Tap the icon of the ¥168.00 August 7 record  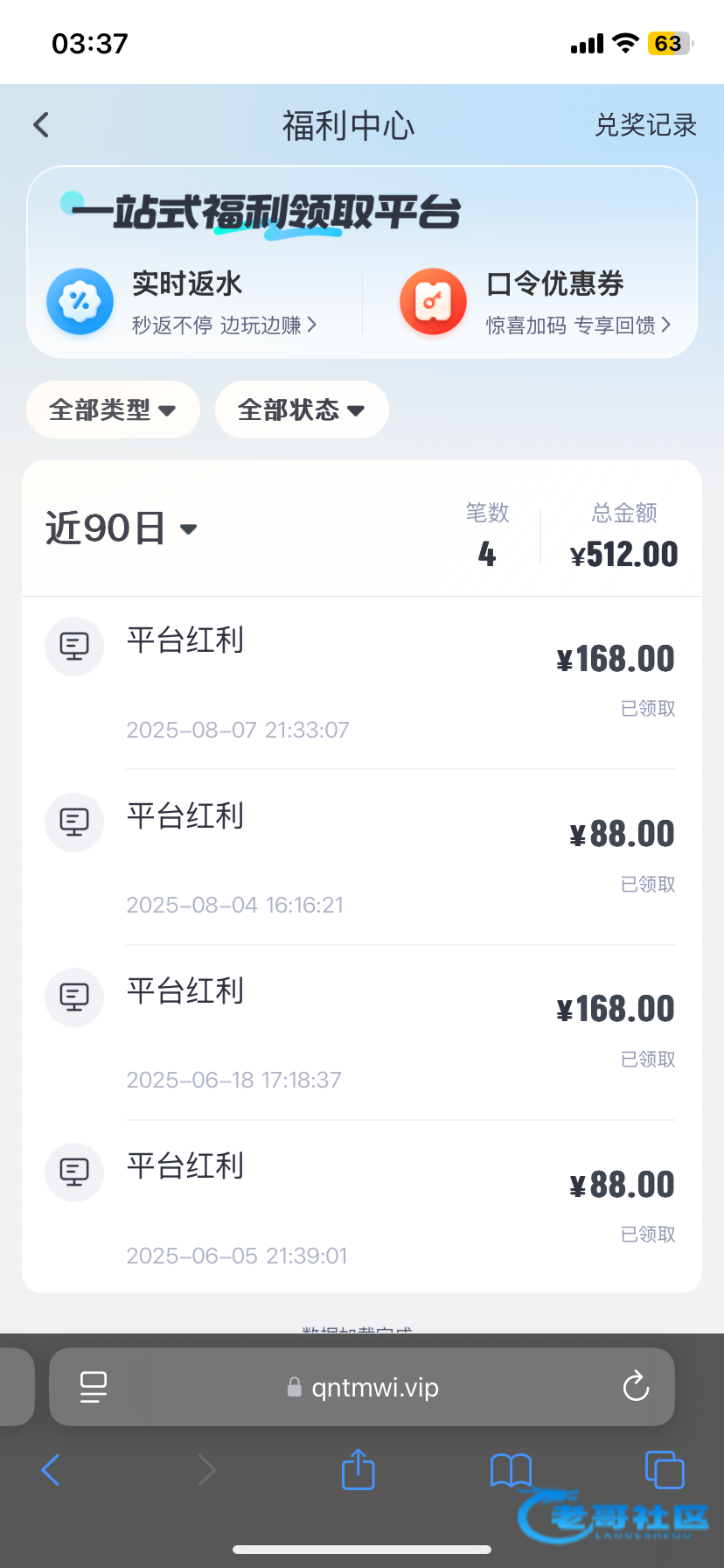click(74, 647)
